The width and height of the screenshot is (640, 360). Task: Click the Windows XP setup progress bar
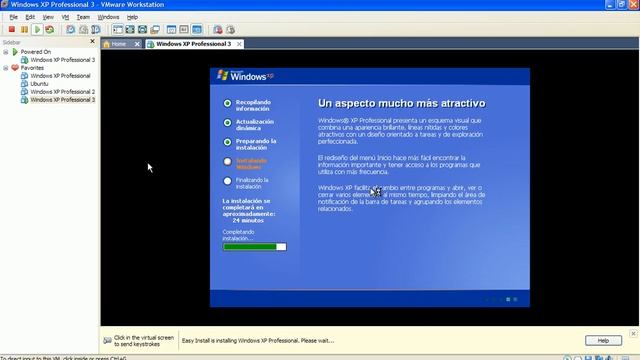click(255, 247)
